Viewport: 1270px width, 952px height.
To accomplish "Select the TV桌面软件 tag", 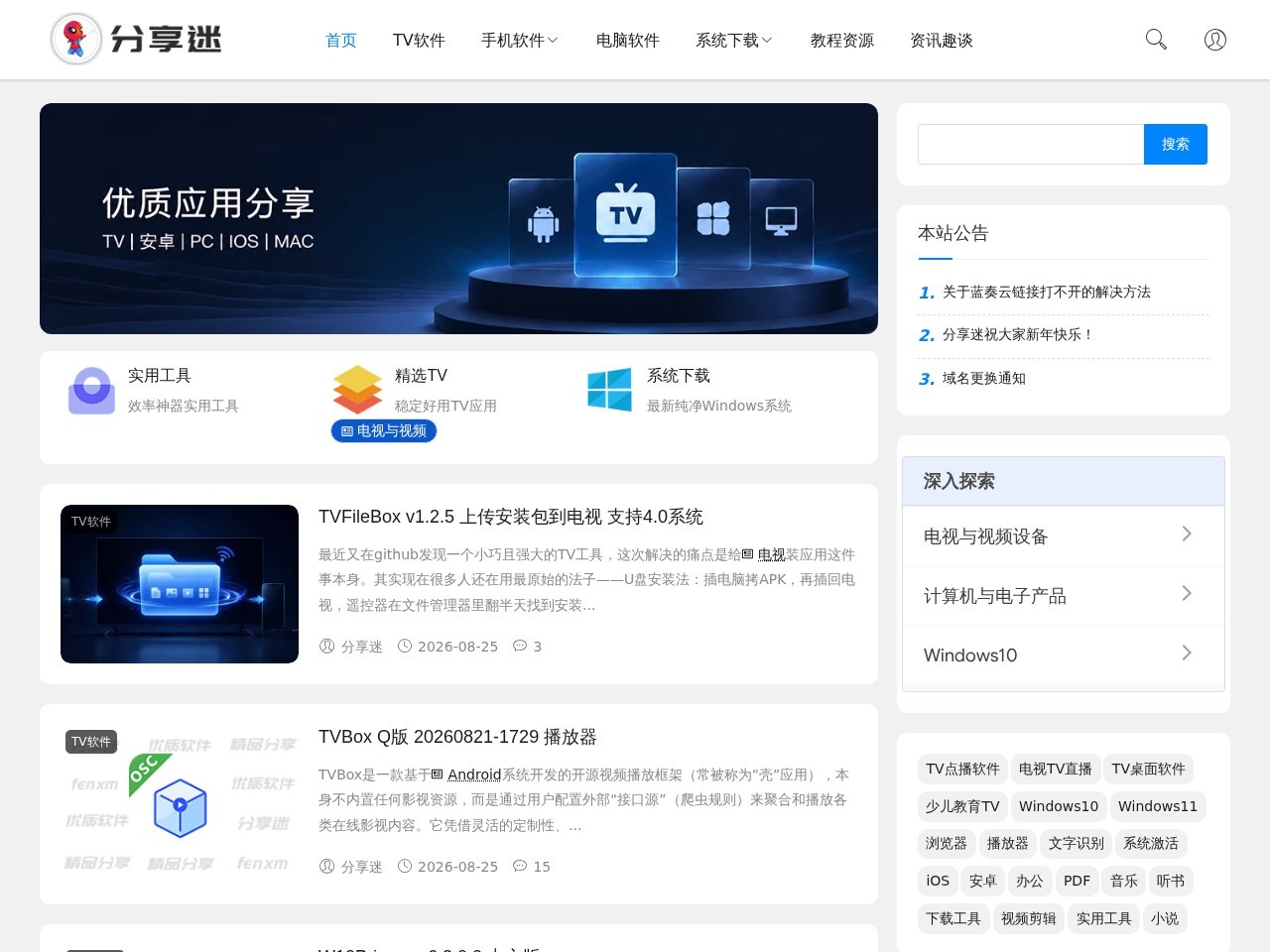I will (x=1149, y=769).
